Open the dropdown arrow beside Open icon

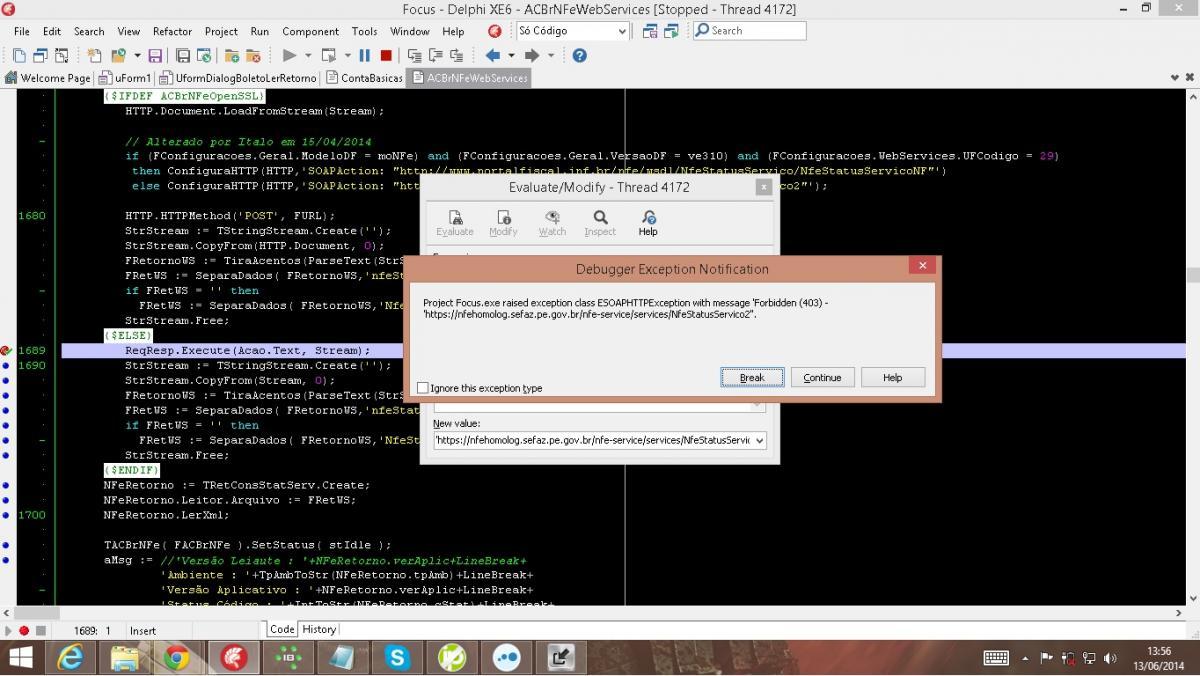point(136,56)
